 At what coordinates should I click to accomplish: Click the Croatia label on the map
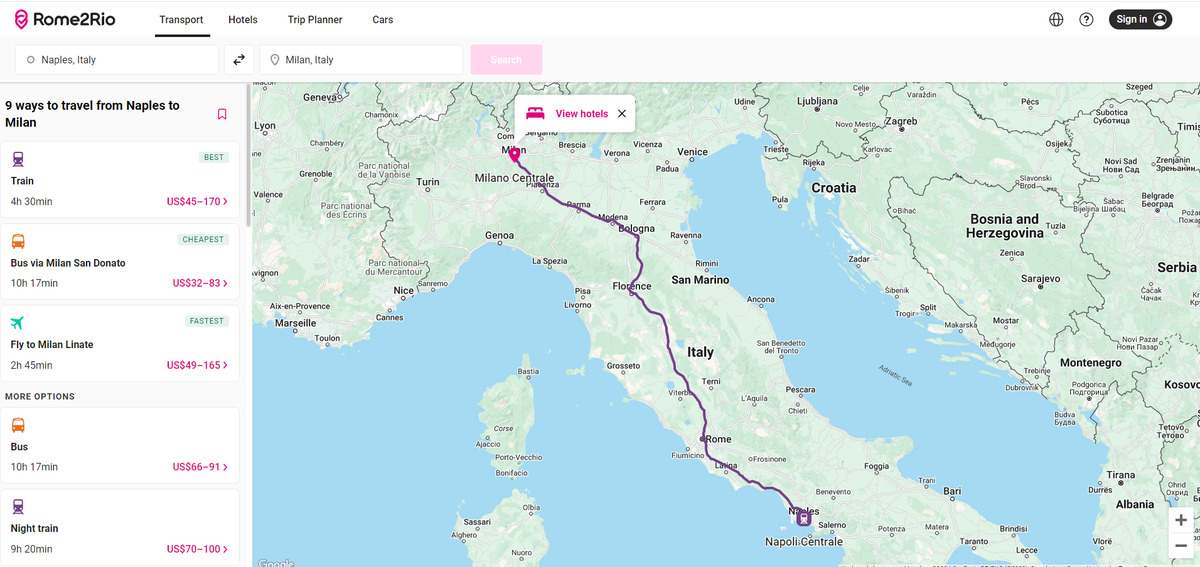(834, 188)
